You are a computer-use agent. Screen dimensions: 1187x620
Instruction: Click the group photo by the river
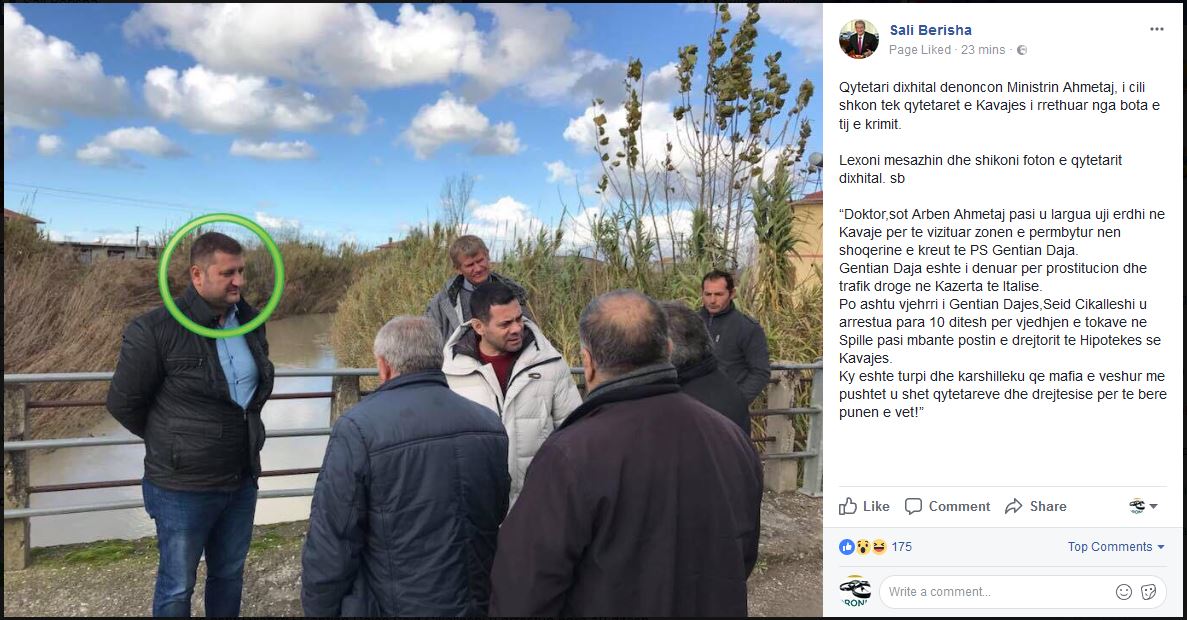point(413,310)
